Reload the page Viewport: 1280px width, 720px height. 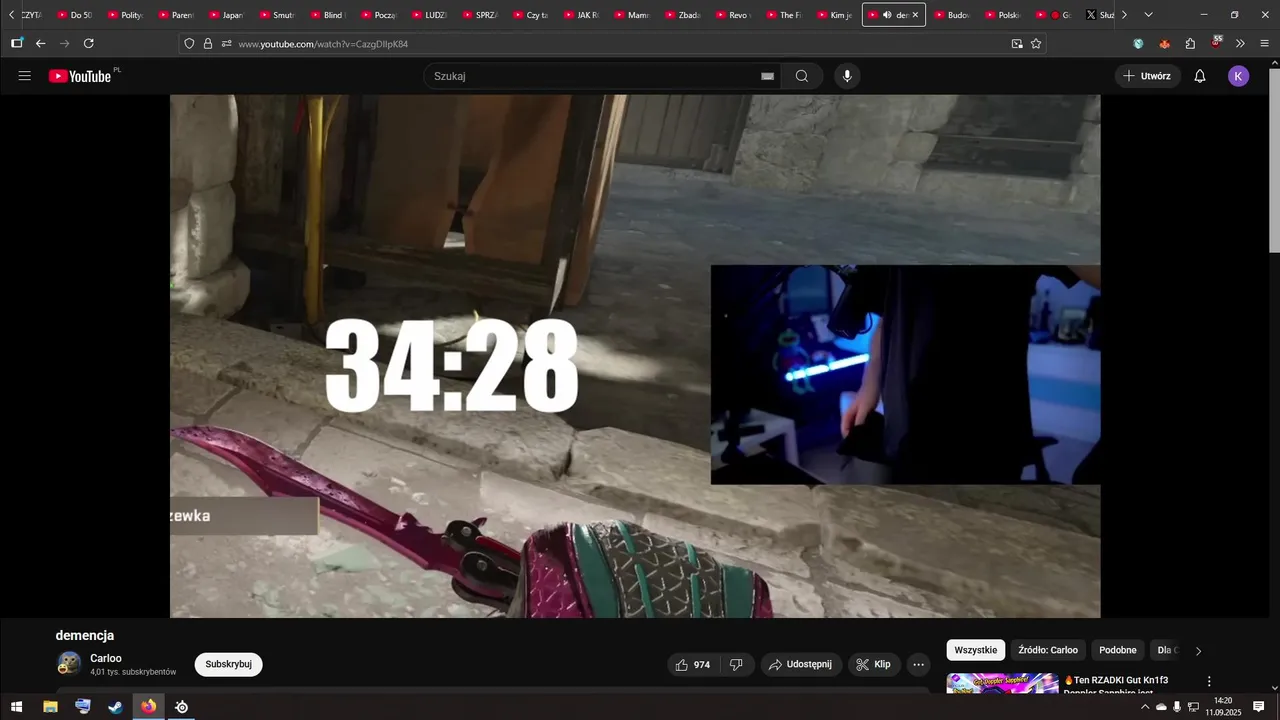click(x=89, y=44)
